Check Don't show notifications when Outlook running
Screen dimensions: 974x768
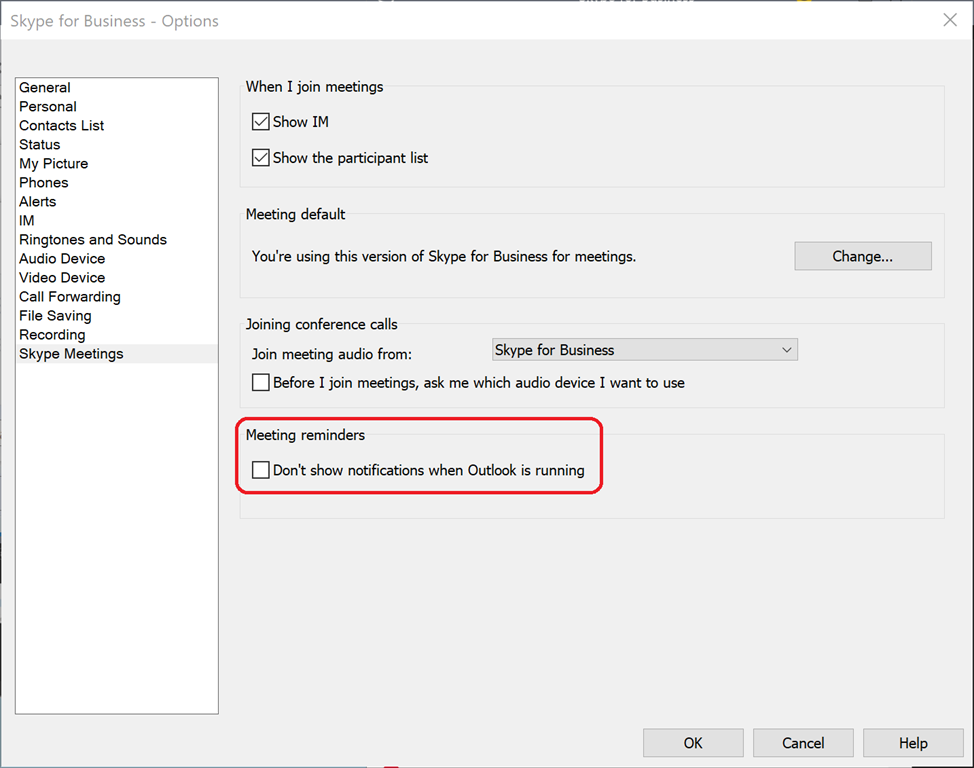click(261, 470)
